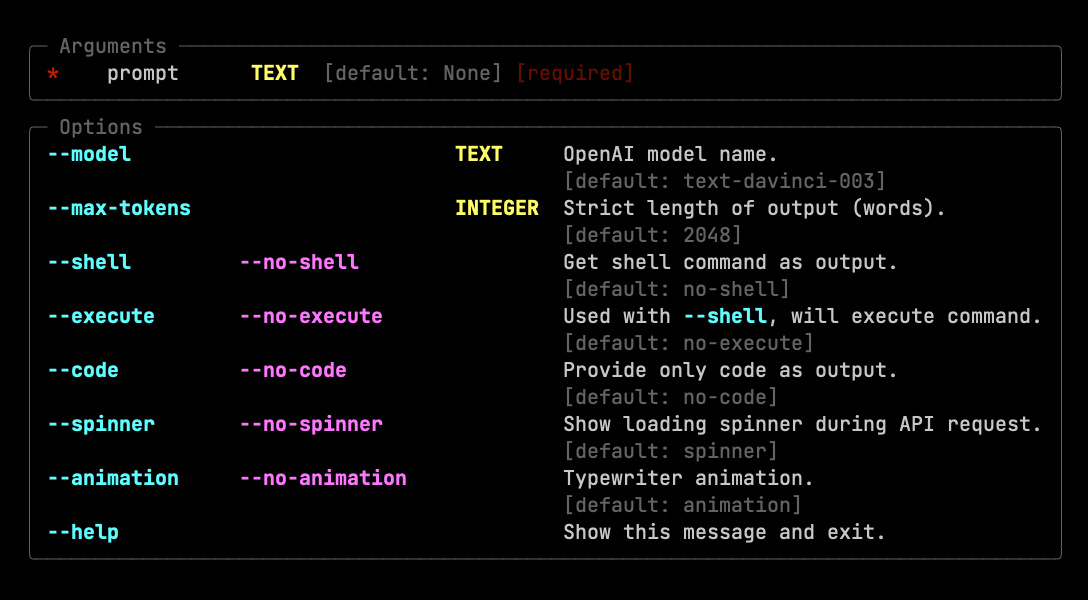Screen dimensions: 1088x600
Task: Select the --no-shell flag
Action: [x=297, y=262]
